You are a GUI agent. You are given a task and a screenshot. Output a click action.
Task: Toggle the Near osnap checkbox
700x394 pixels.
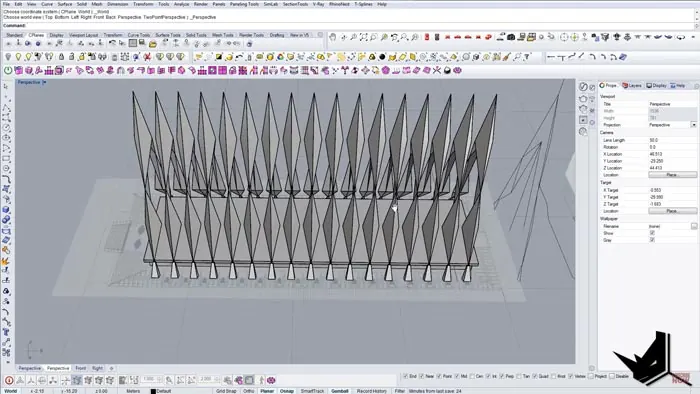[422, 376]
